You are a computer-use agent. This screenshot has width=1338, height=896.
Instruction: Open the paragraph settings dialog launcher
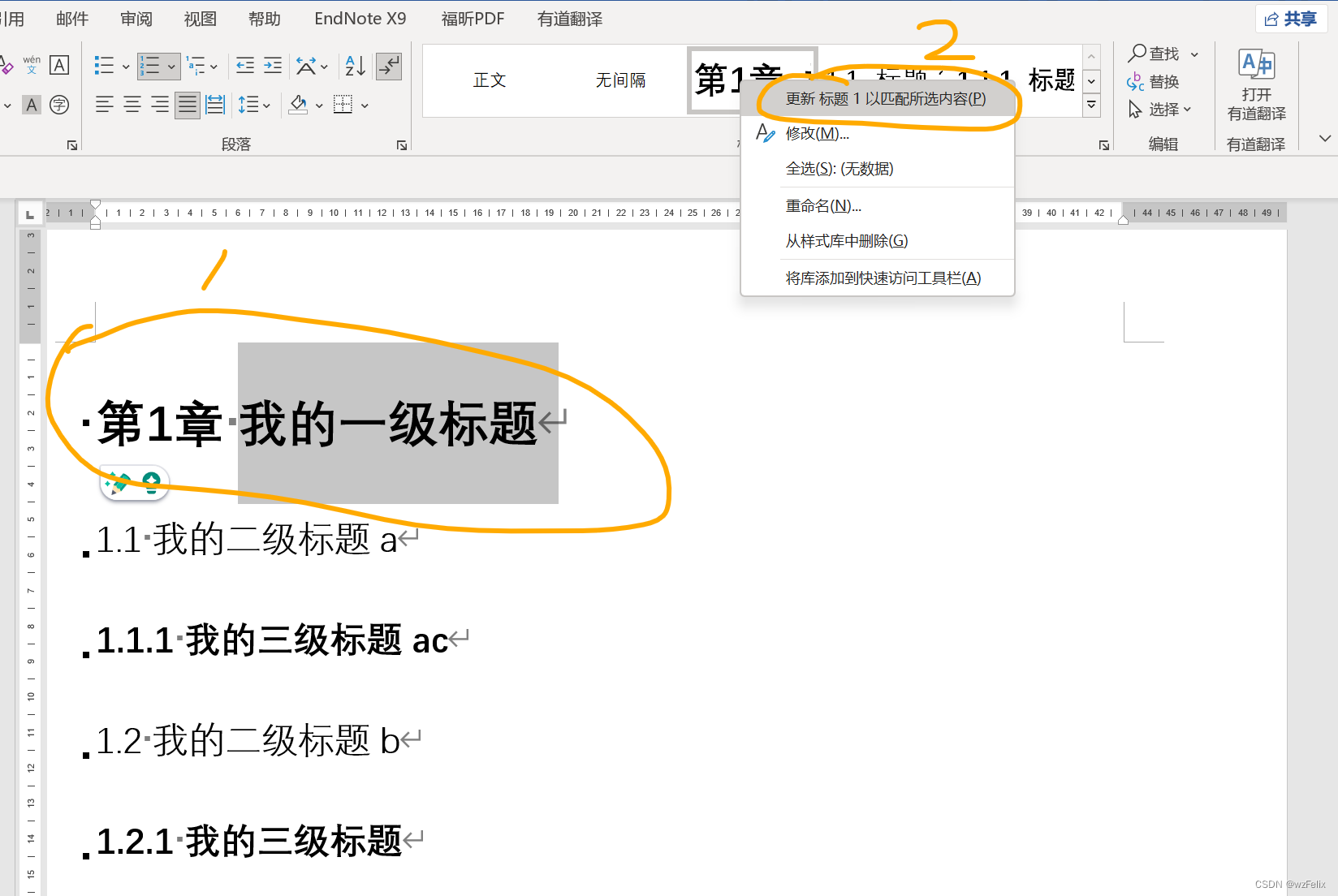coord(402,145)
